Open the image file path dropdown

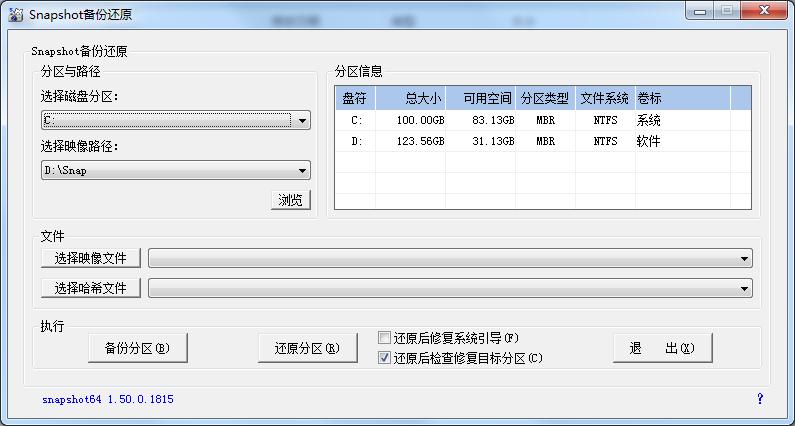[745, 259]
